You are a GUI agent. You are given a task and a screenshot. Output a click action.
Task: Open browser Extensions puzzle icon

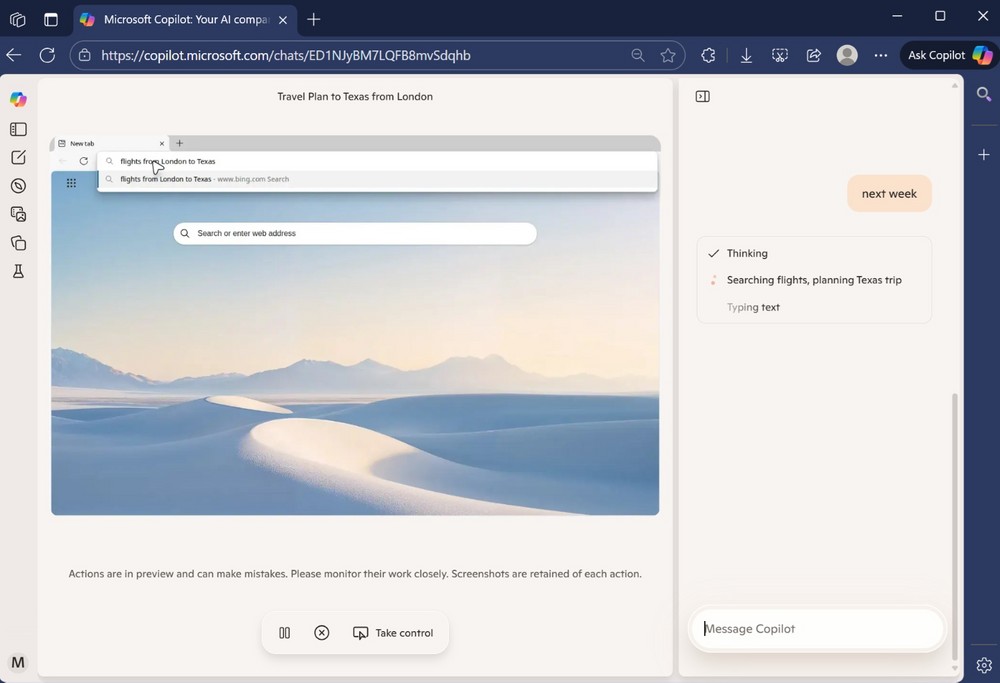pyautogui.click(x=708, y=56)
